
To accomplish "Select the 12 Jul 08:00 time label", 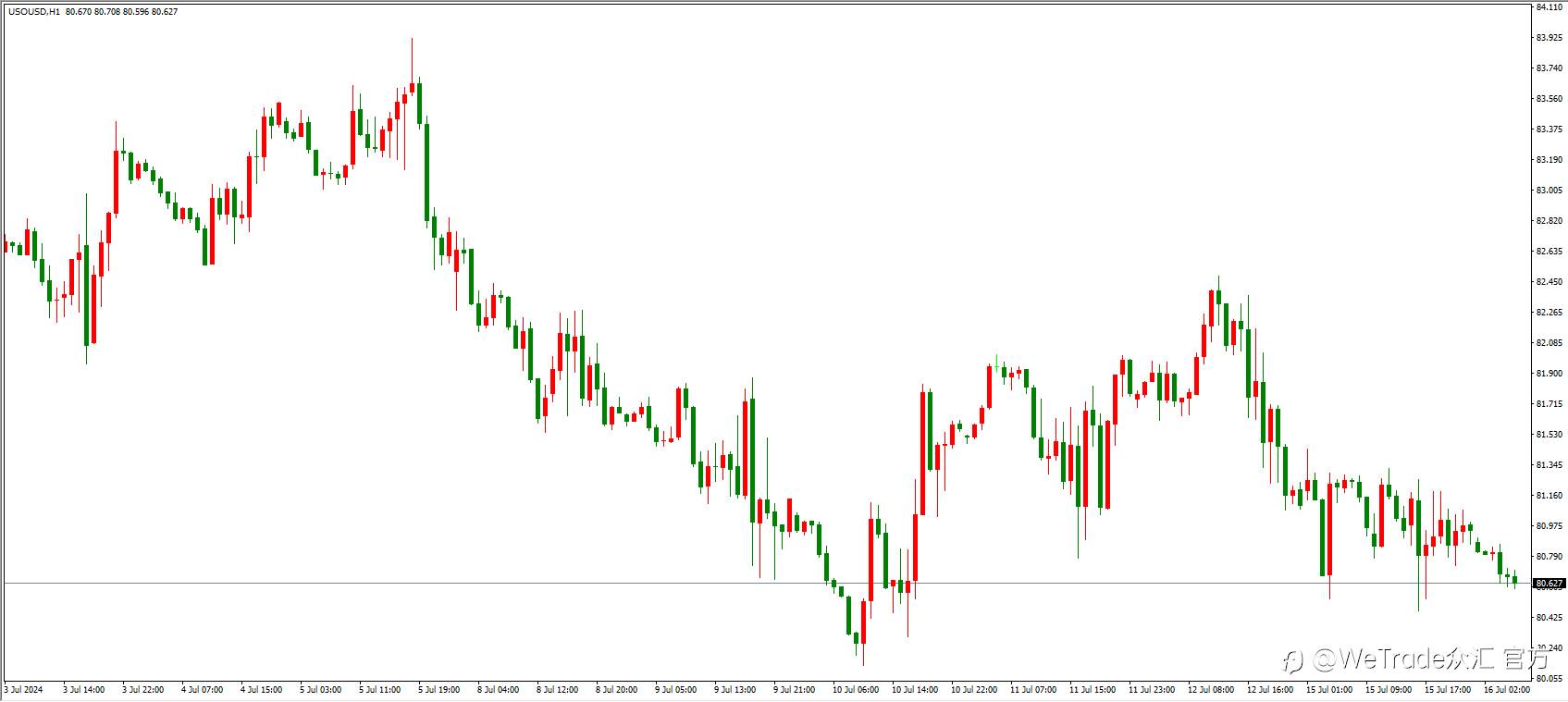I will click(x=1211, y=690).
